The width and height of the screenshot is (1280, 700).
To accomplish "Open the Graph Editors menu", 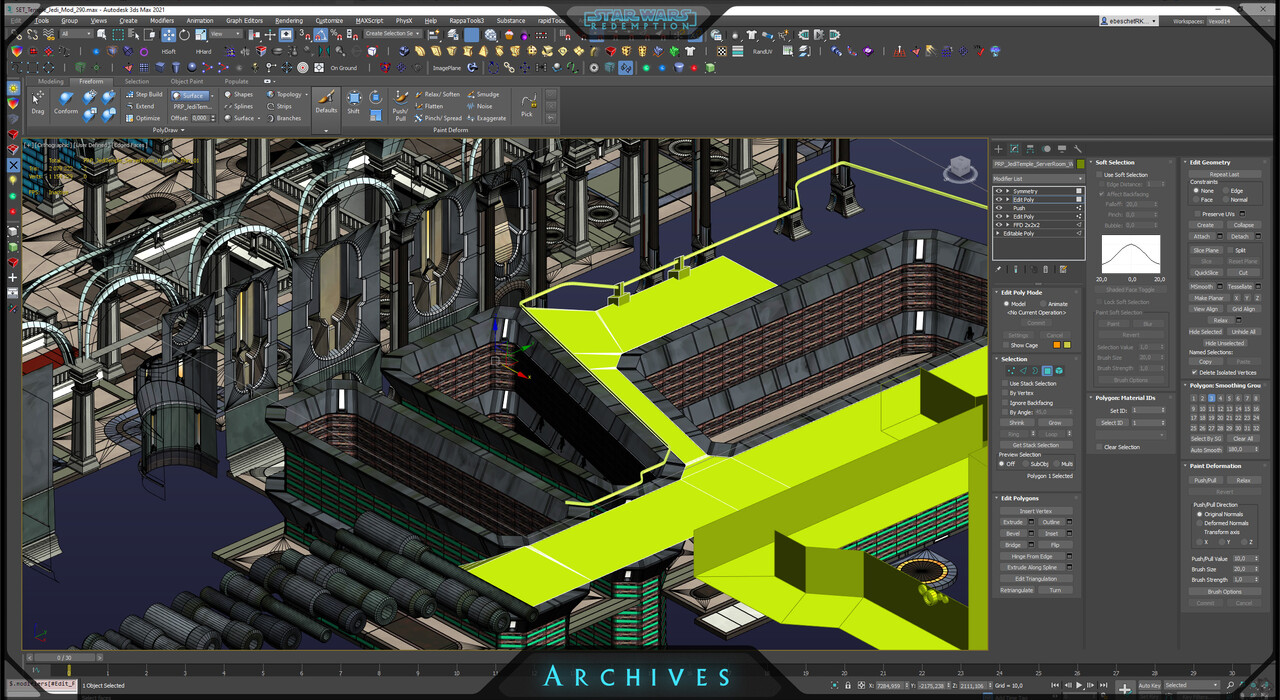I will tap(244, 20).
